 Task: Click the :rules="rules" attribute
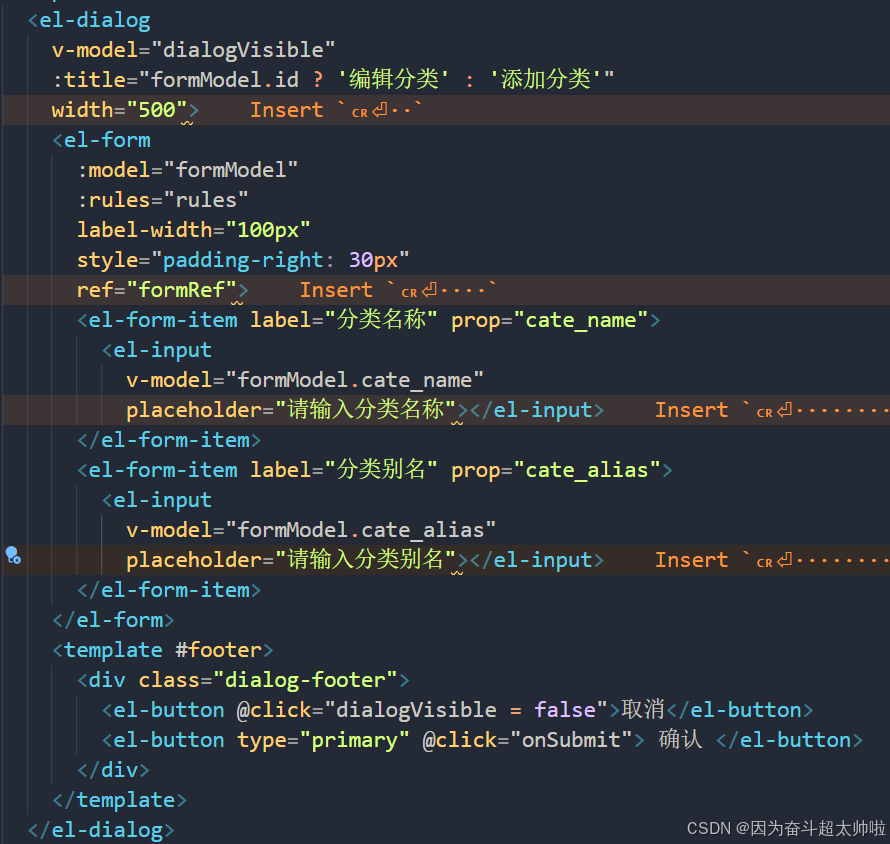tap(163, 200)
